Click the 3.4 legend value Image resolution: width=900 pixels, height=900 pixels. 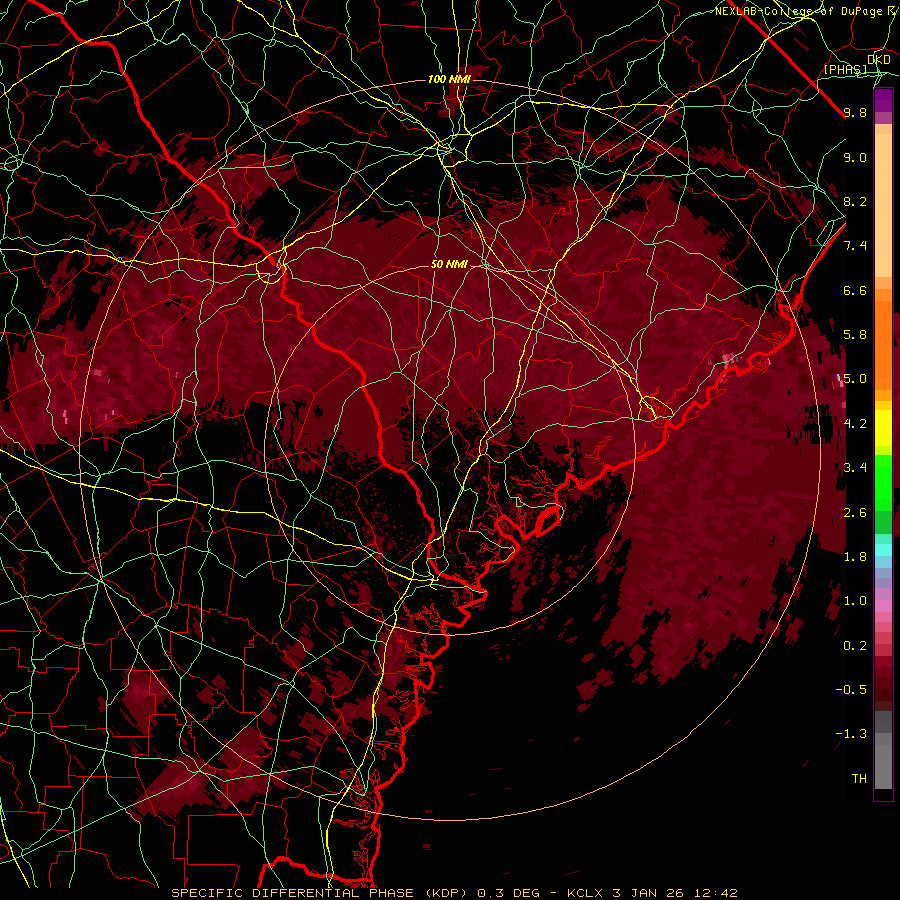(x=855, y=468)
